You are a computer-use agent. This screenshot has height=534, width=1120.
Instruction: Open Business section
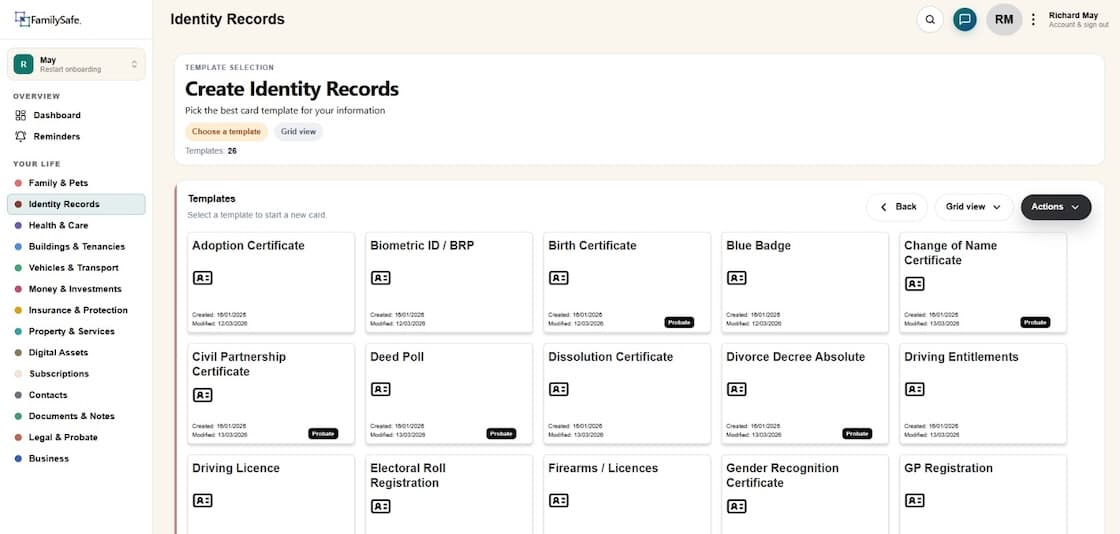tap(49, 459)
